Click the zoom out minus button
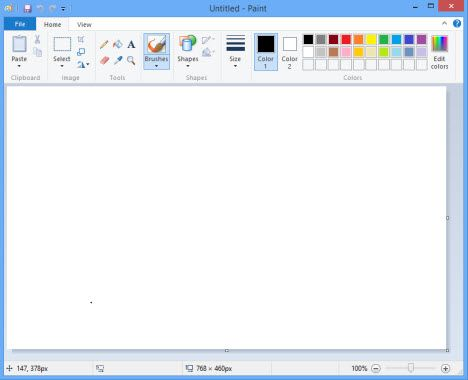Viewport: 468px width, 380px height. click(376, 368)
